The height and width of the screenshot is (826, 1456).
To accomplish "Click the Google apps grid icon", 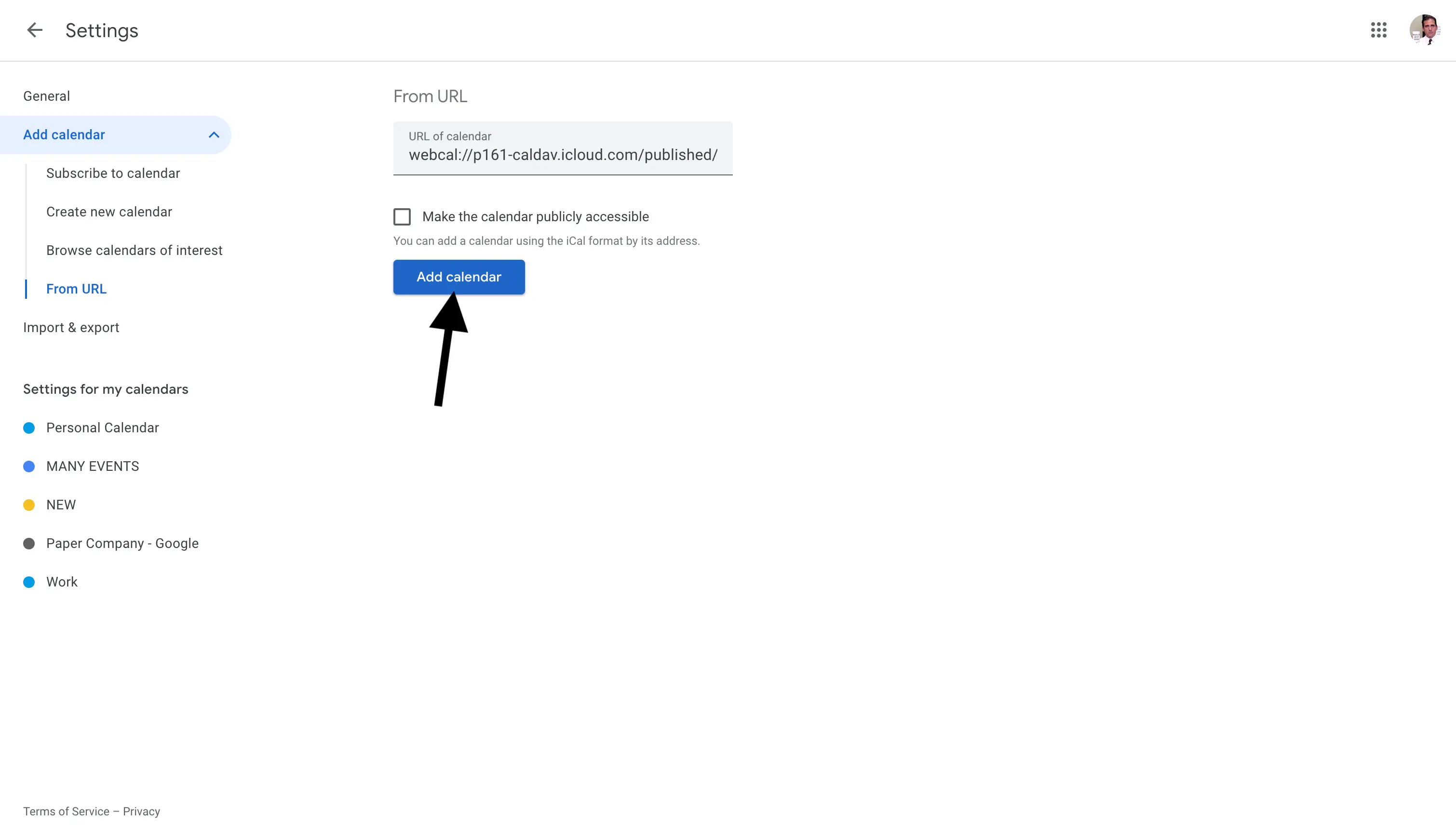I will 1379,30.
